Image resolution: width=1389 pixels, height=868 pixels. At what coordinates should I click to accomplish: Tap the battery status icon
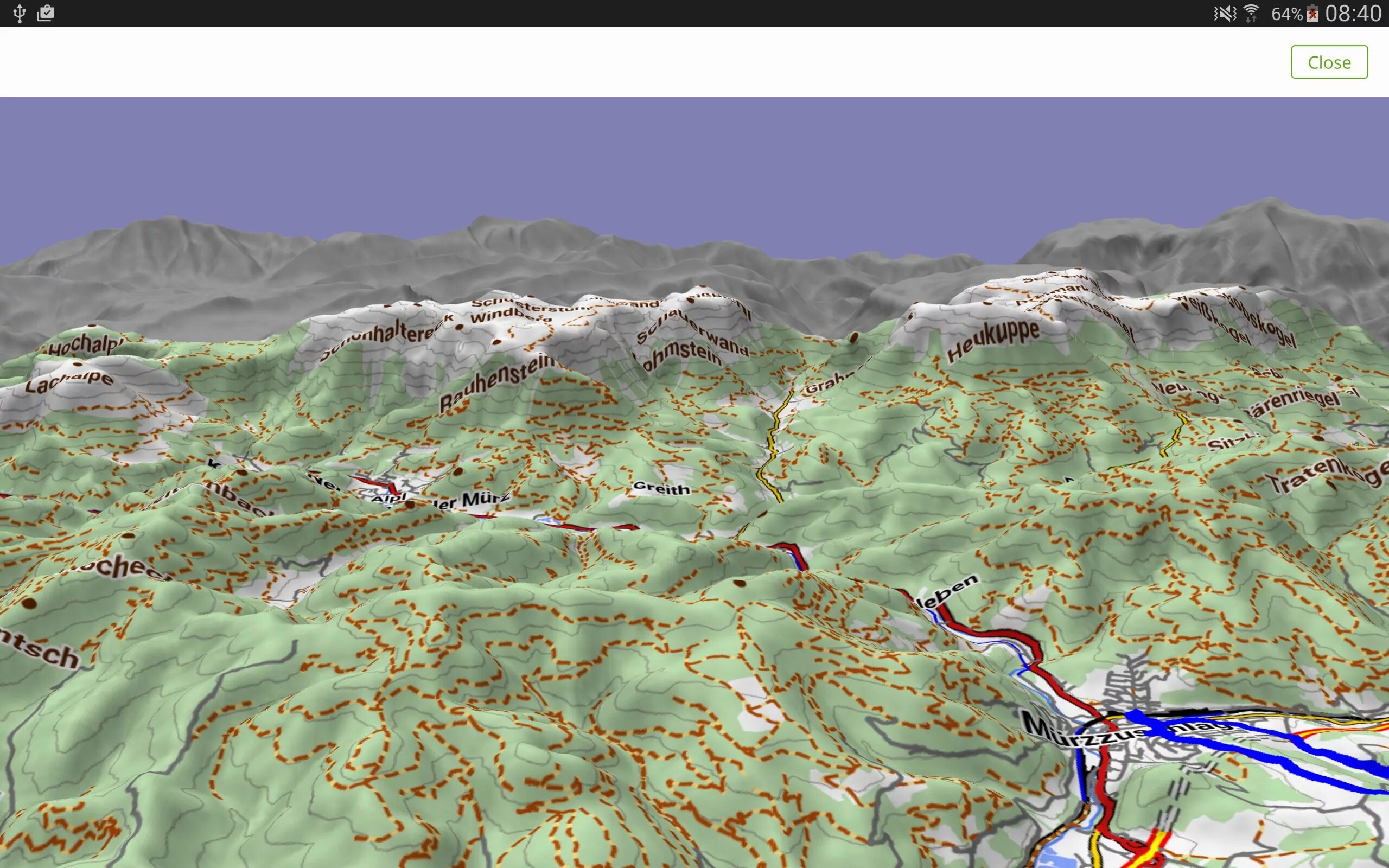pos(1312,14)
